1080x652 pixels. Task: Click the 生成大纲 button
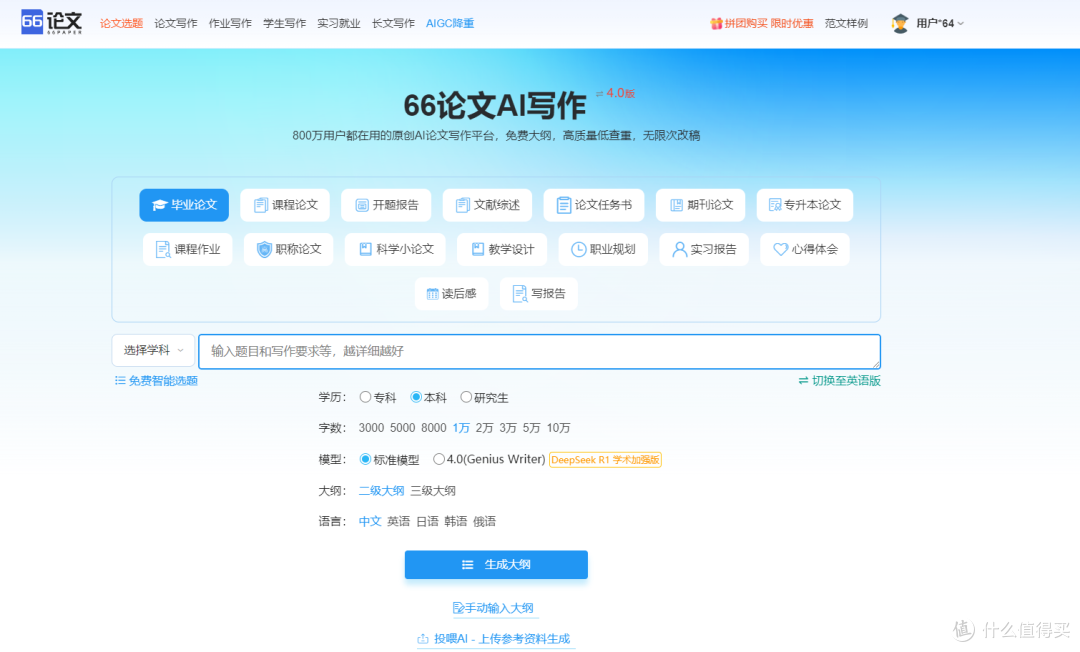pos(496,565)
